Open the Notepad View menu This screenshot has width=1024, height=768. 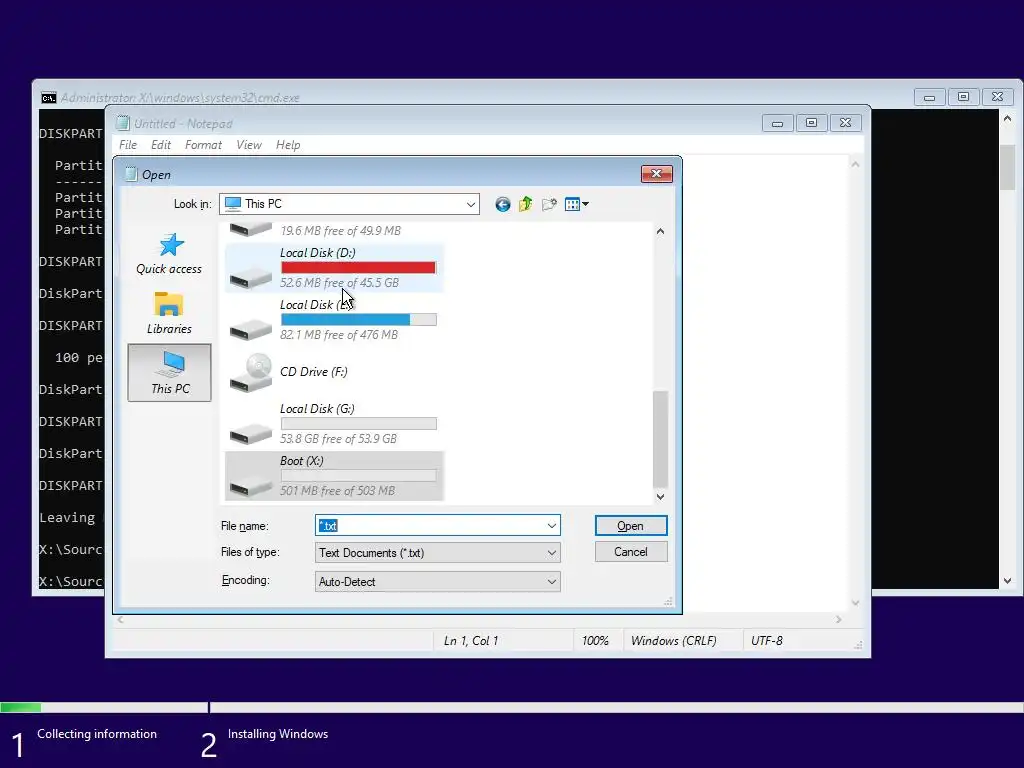249,145
